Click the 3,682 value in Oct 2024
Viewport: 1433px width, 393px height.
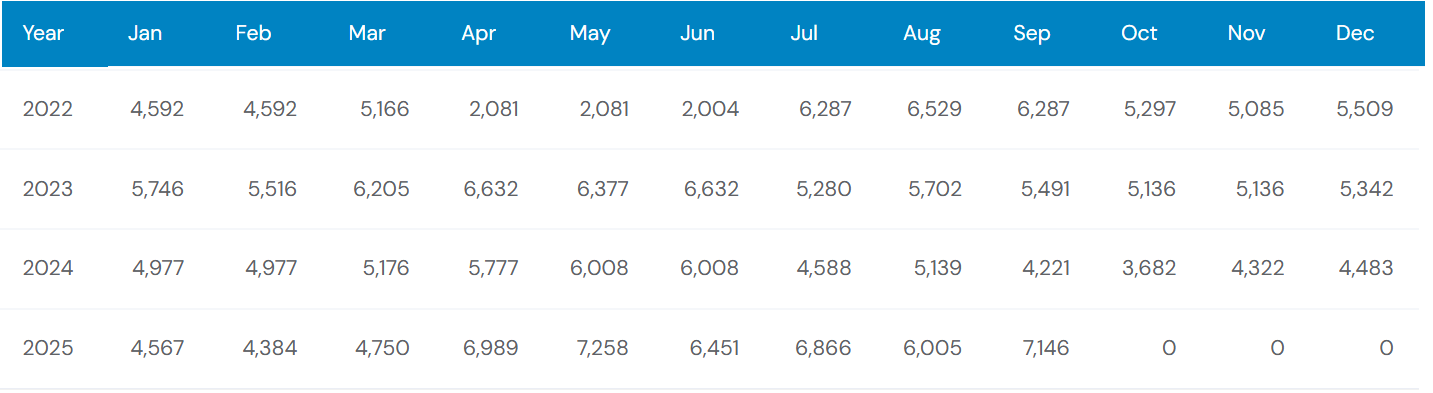[x=1149, y=268]
